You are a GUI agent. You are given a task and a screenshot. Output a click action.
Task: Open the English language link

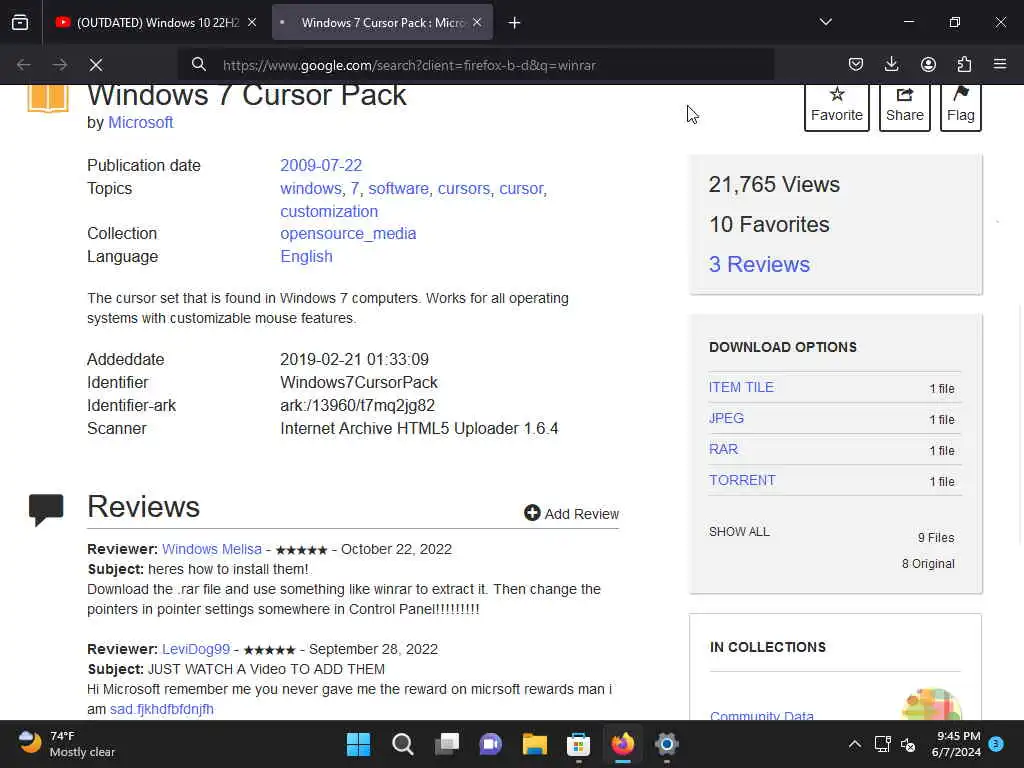(x=306, y=257)
